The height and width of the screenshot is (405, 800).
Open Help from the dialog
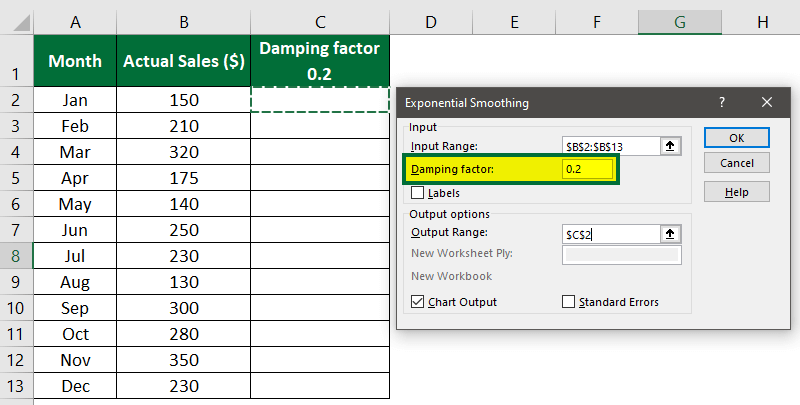tap(736, 192)
